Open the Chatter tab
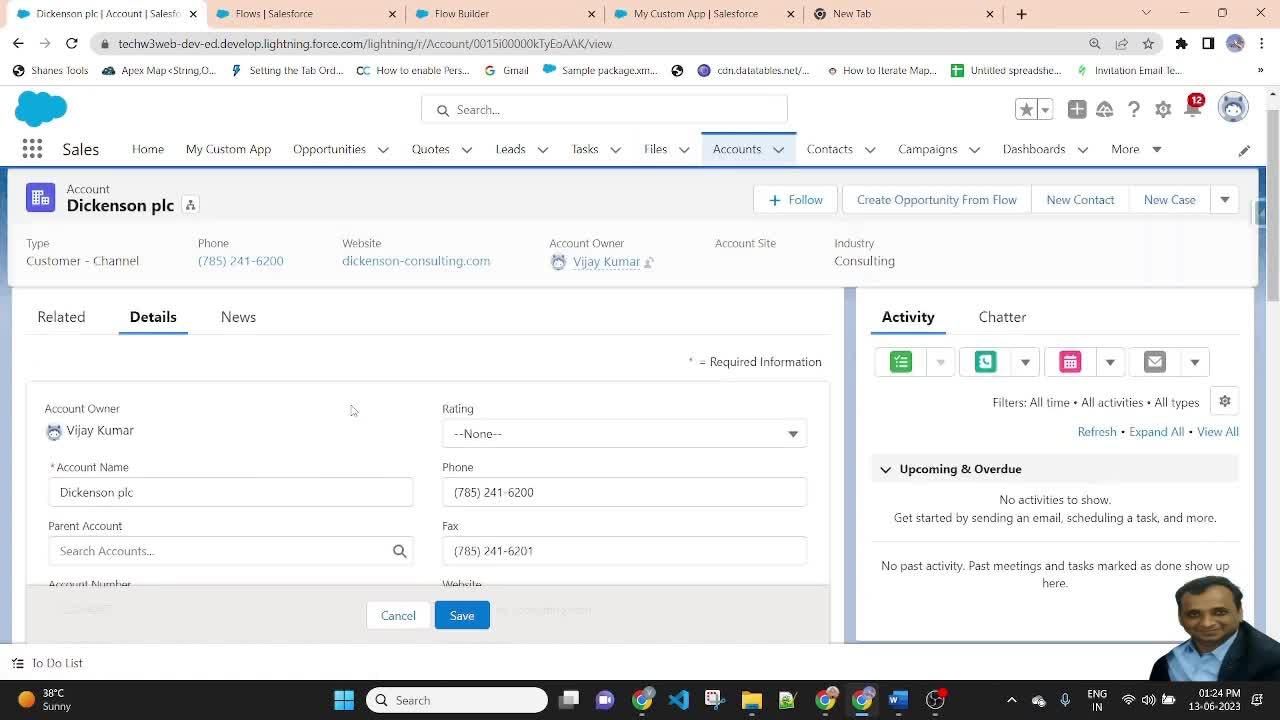The height and width of the screenshot is (720, 1280). point(1002,317)
